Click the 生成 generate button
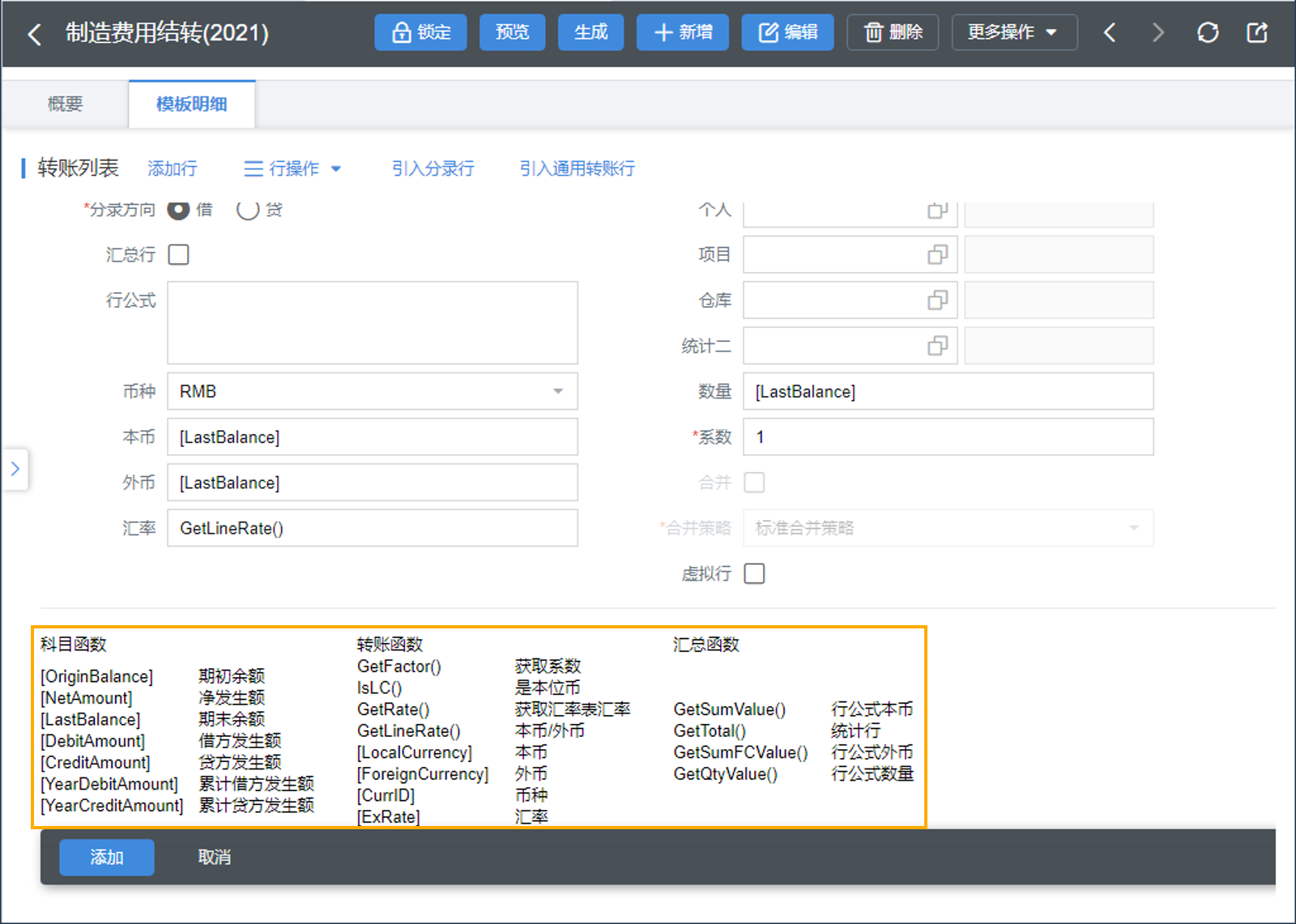The image size is (1296, 924). (590, 32)
